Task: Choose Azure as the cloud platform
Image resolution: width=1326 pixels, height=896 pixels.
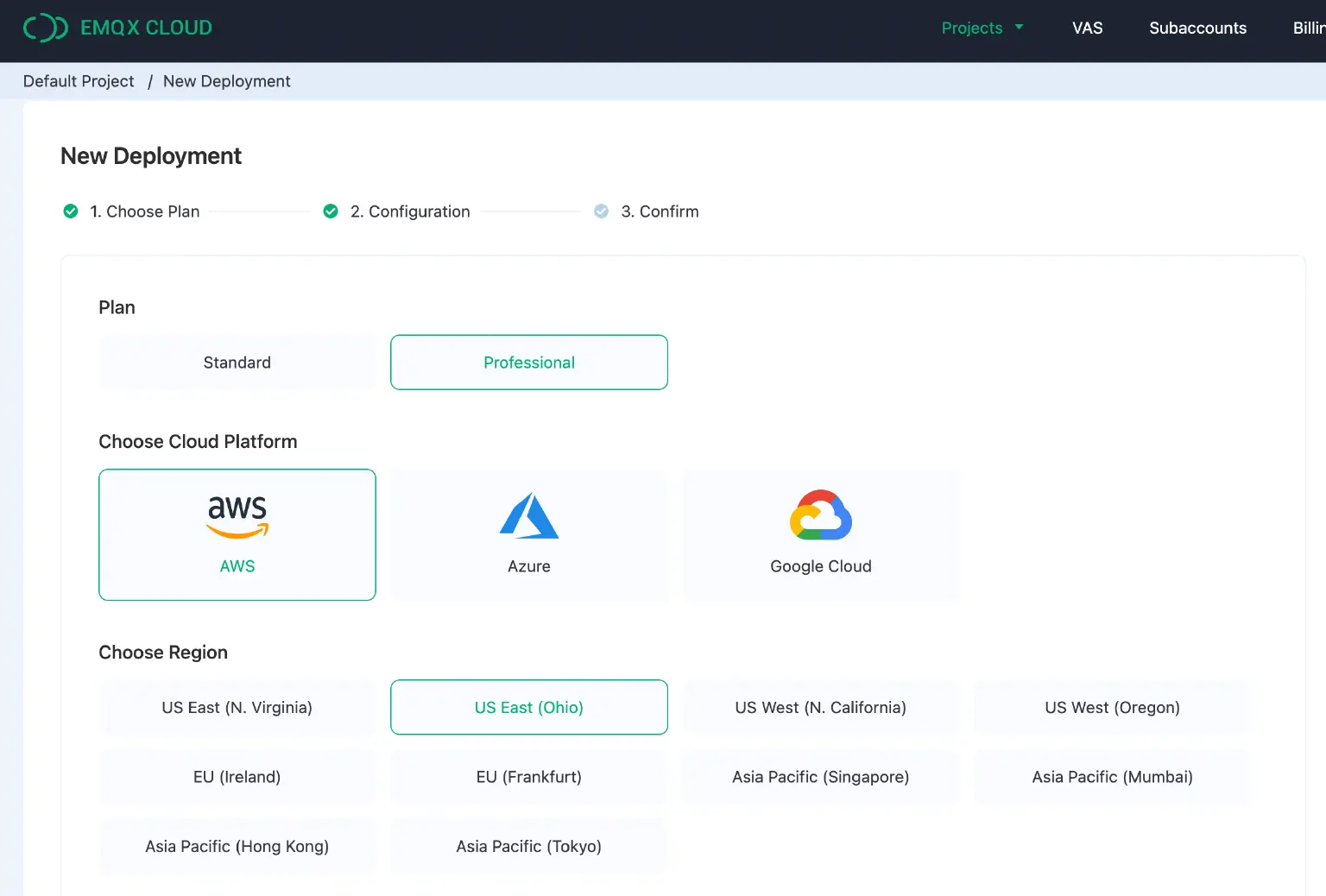Action: coord(528,534)
